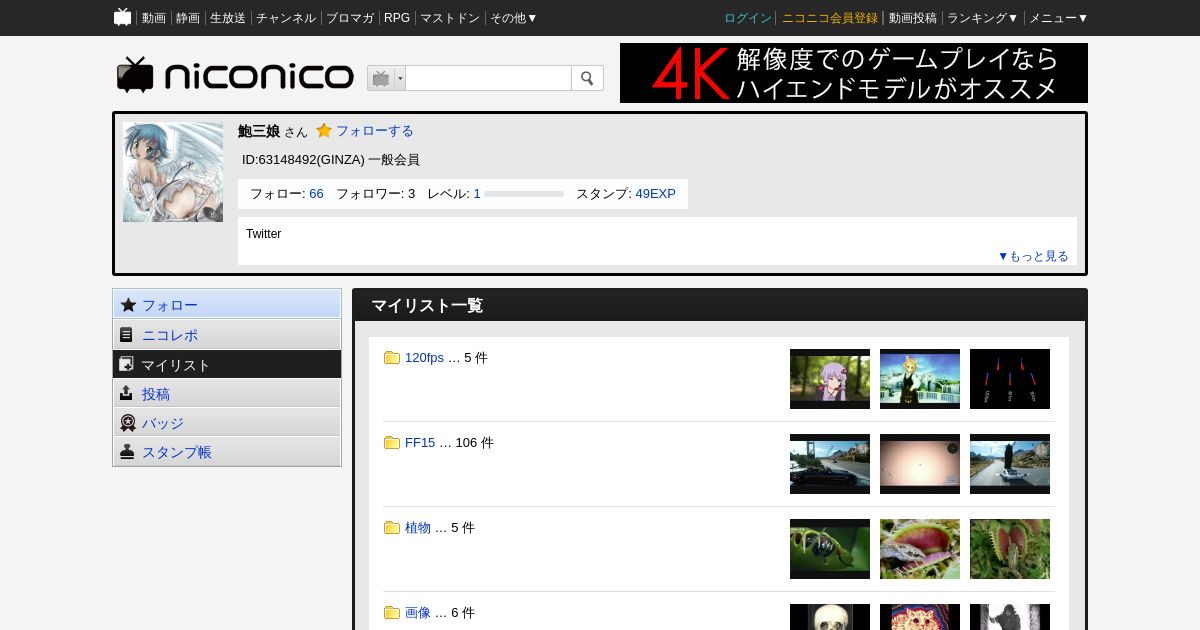
Task: Click the small TV icon in top bar
Action: coord(122,17)
